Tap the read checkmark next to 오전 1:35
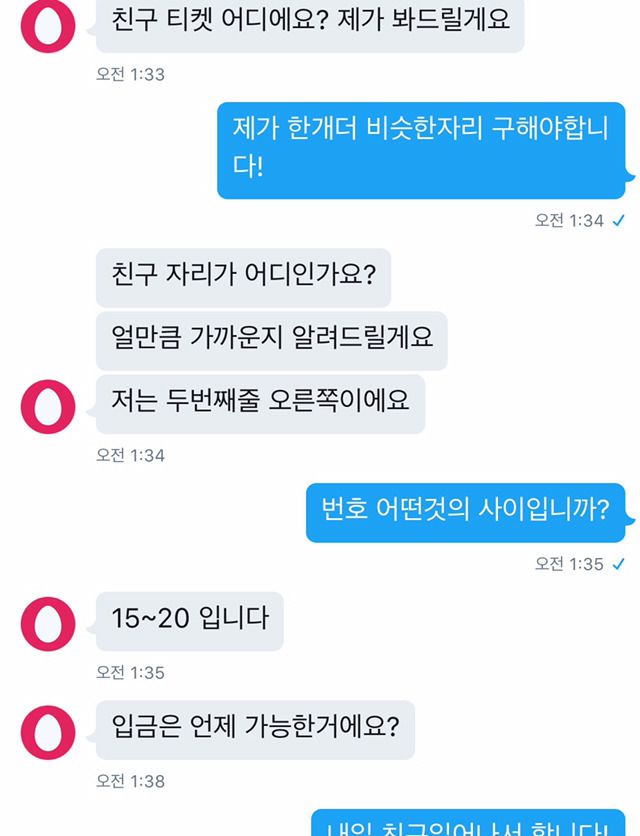This screenshot has height=836, width=640. (618, 564)
